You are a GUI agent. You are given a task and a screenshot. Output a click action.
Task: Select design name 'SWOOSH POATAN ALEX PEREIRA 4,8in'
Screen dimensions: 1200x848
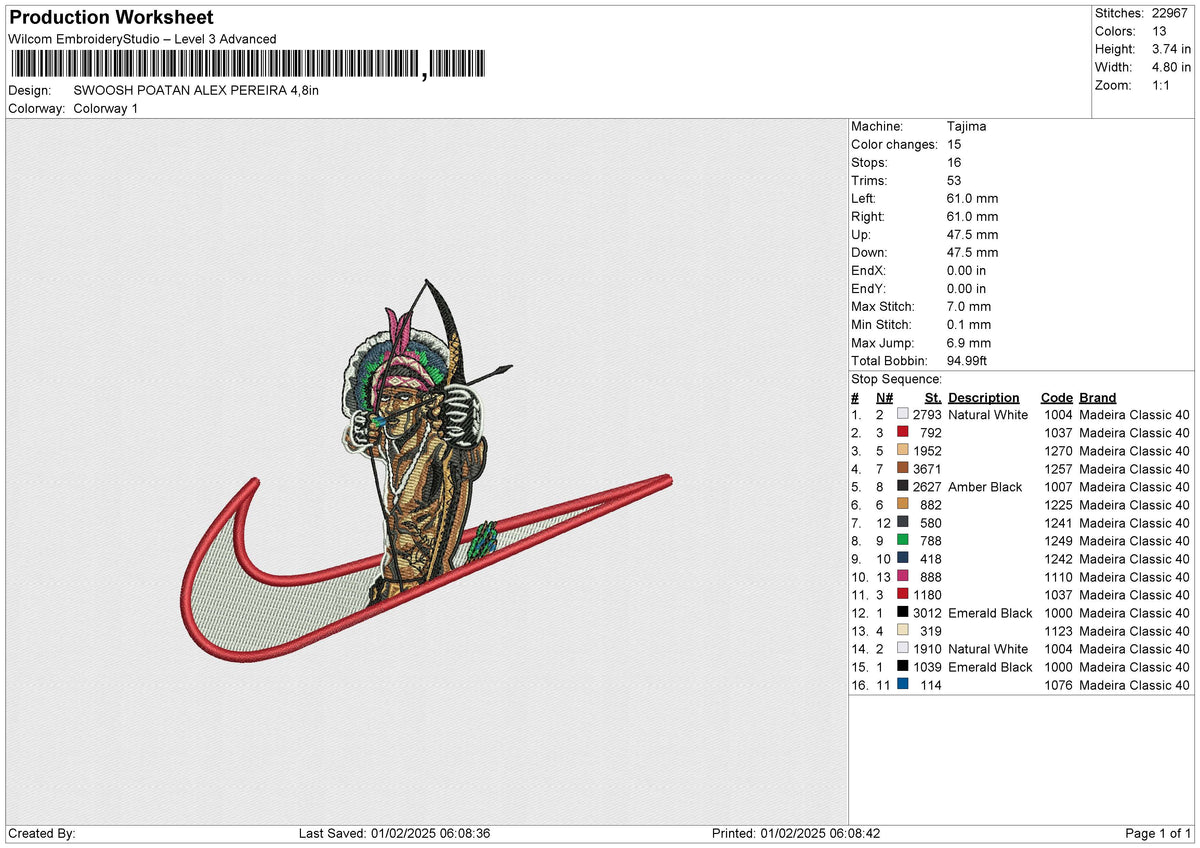point(197,90)
